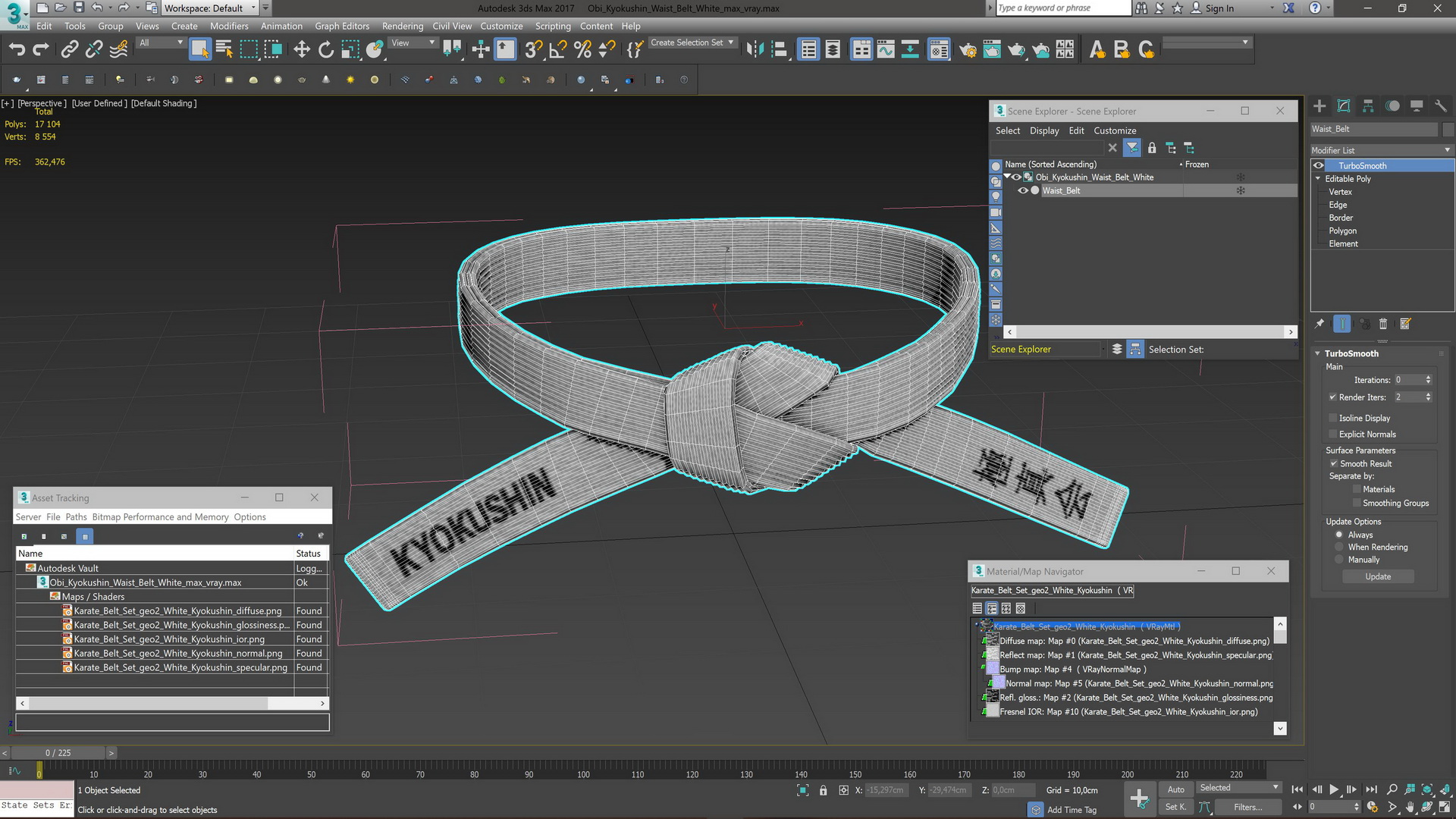Click the Mirror tool icon

(x=755, y=50)
